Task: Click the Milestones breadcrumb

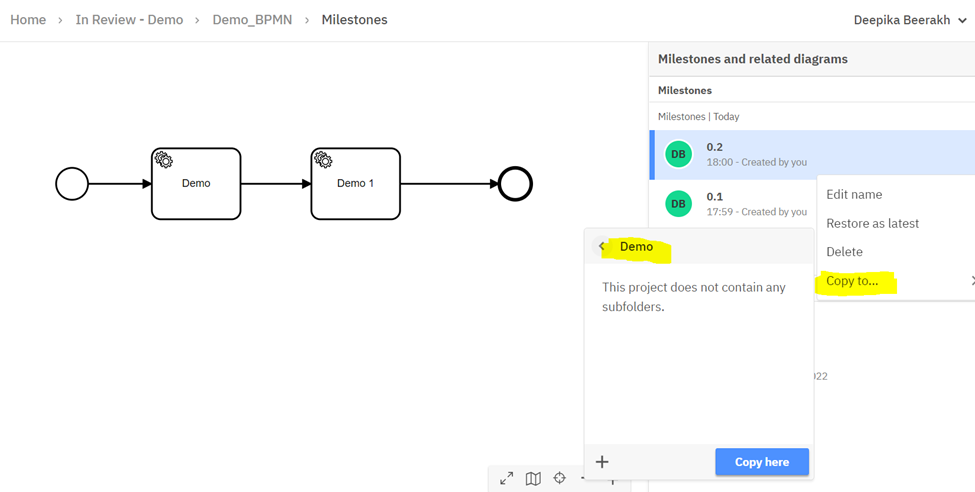Action: [354, 20]
